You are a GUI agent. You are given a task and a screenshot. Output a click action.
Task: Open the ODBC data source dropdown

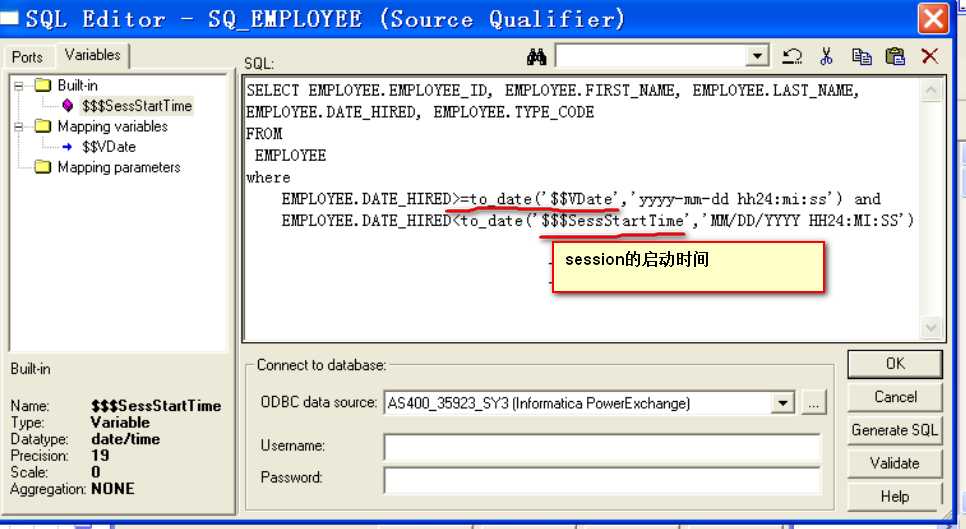point(782,403)
